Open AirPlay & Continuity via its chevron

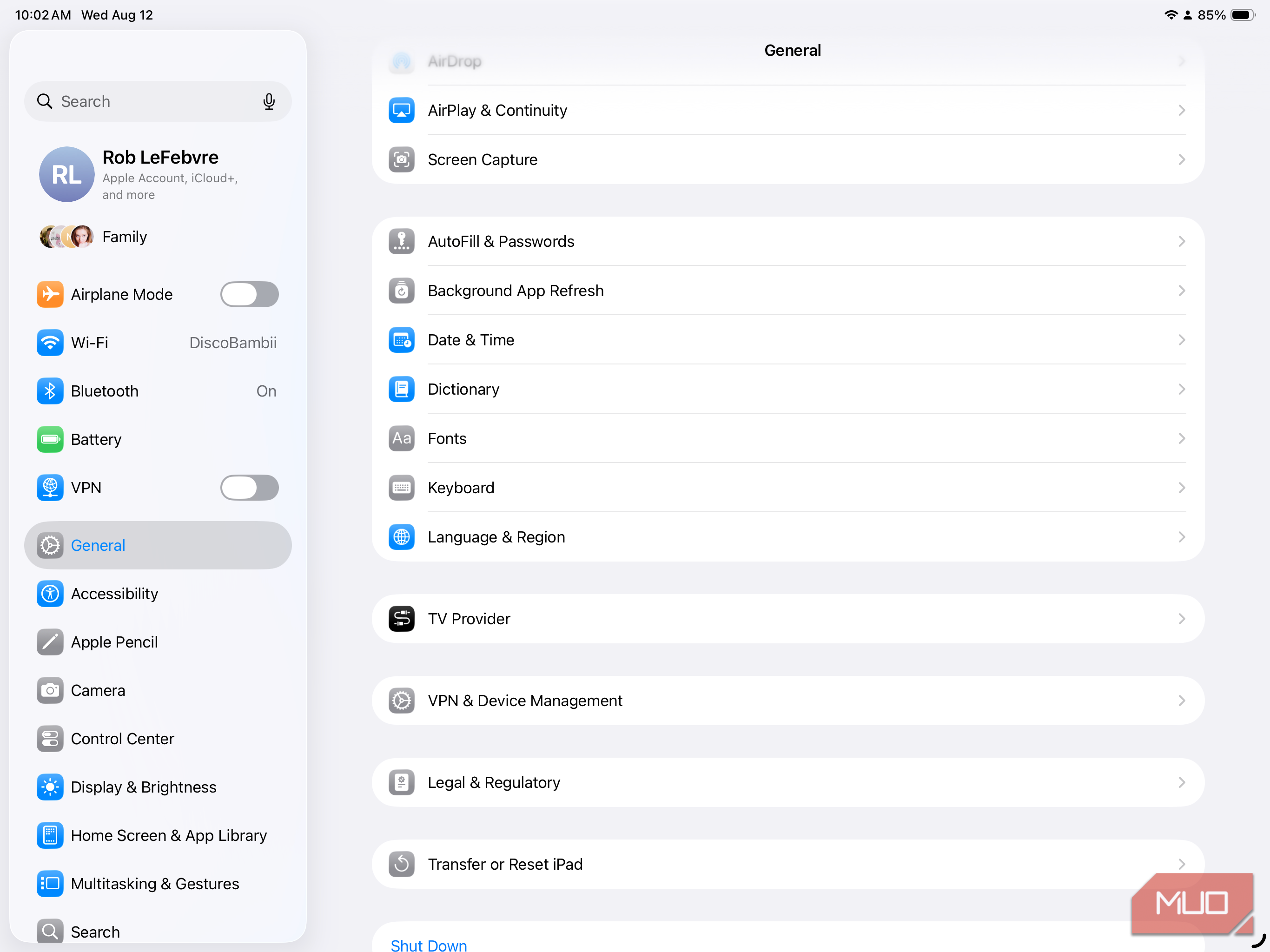[x=1182, y=110]
